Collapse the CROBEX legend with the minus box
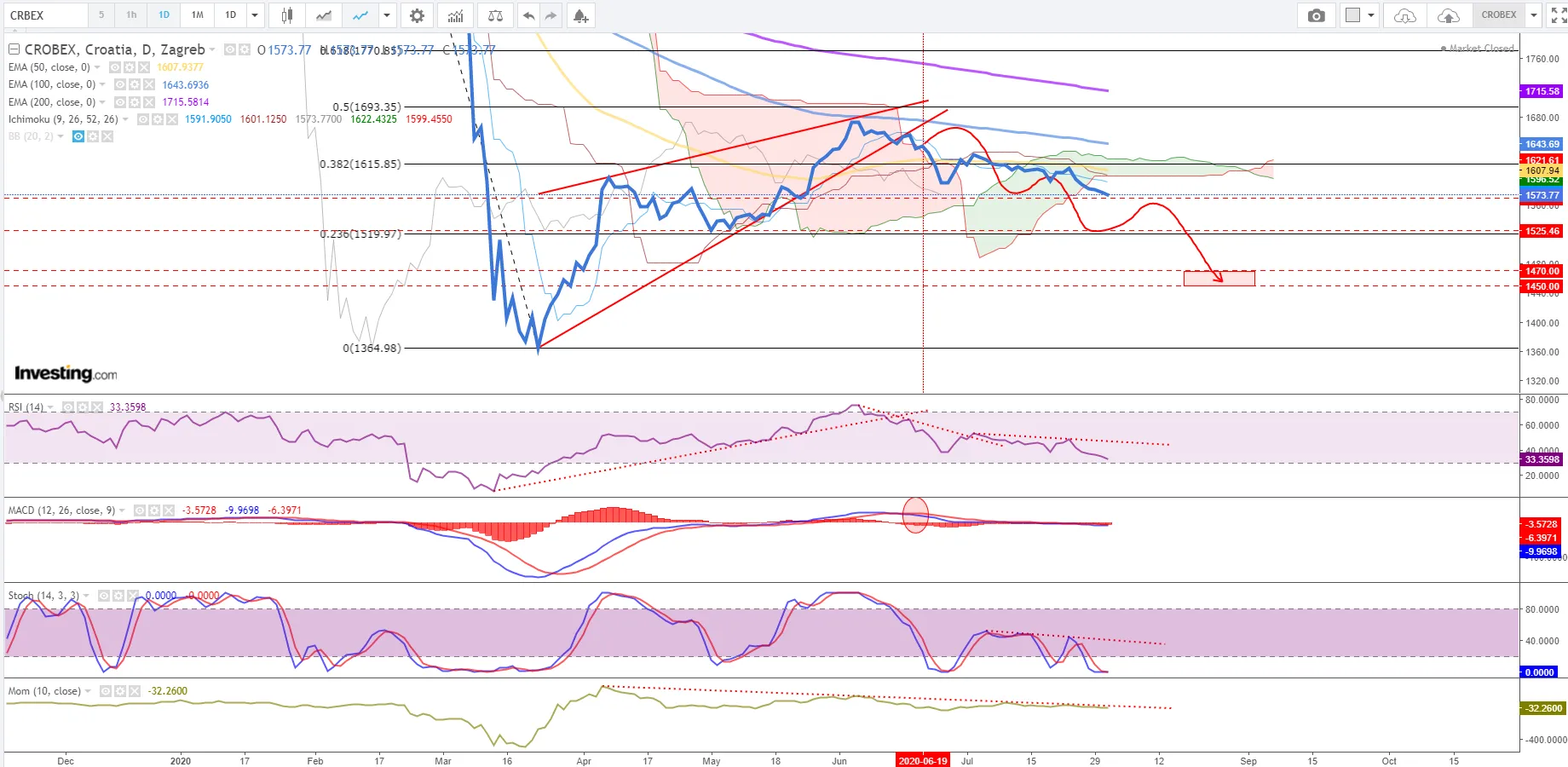Viewport: 1568px width, 767px height. pos(14,49)
